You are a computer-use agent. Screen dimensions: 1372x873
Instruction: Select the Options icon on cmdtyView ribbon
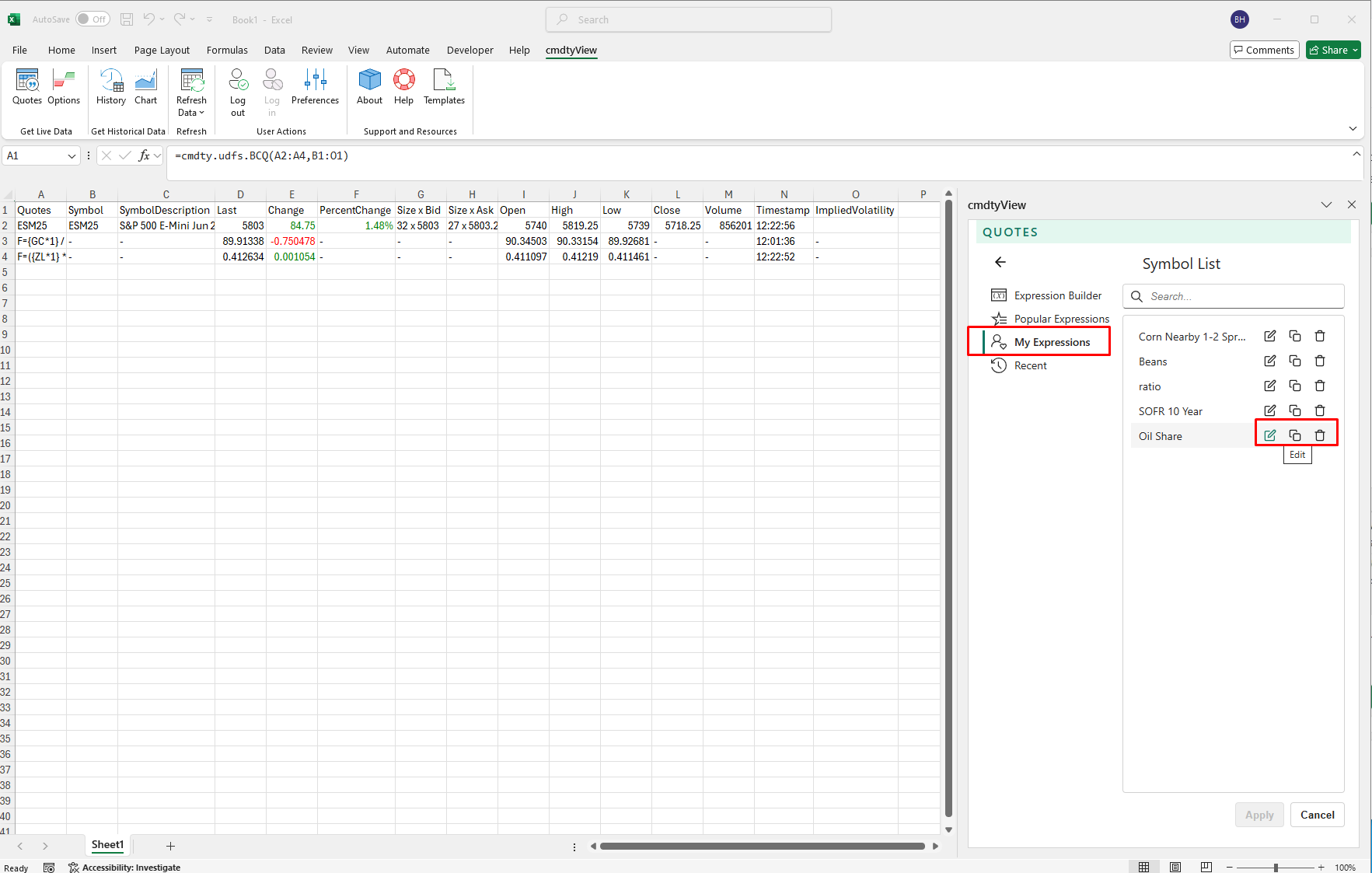pos(65,87)
